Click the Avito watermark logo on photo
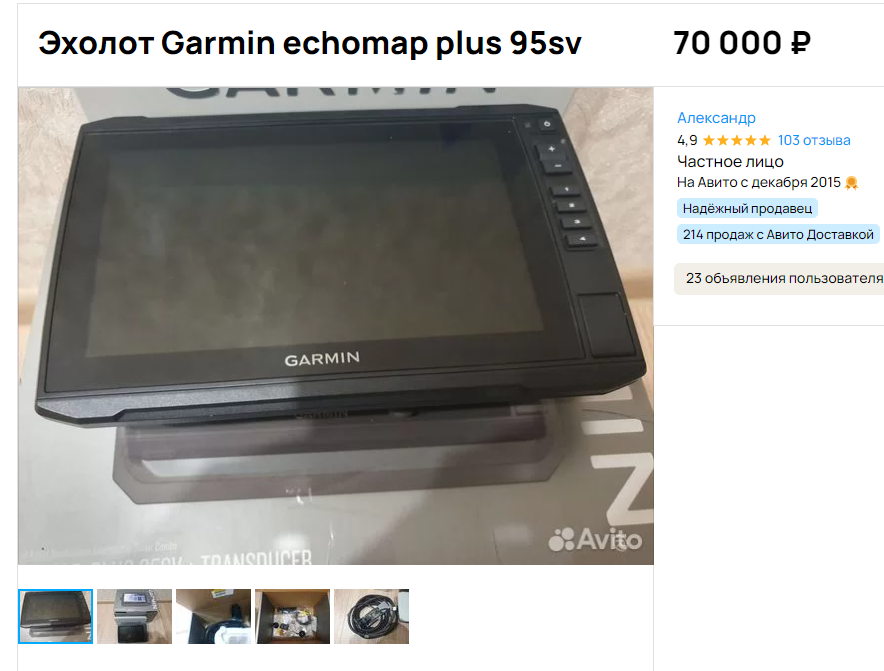 point(595,540)
